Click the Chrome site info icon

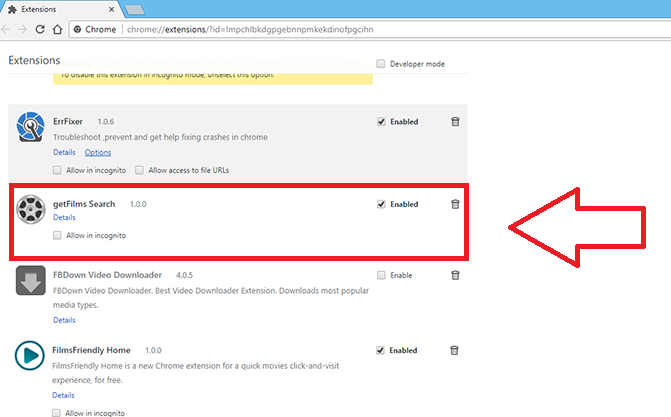(77, 30)
